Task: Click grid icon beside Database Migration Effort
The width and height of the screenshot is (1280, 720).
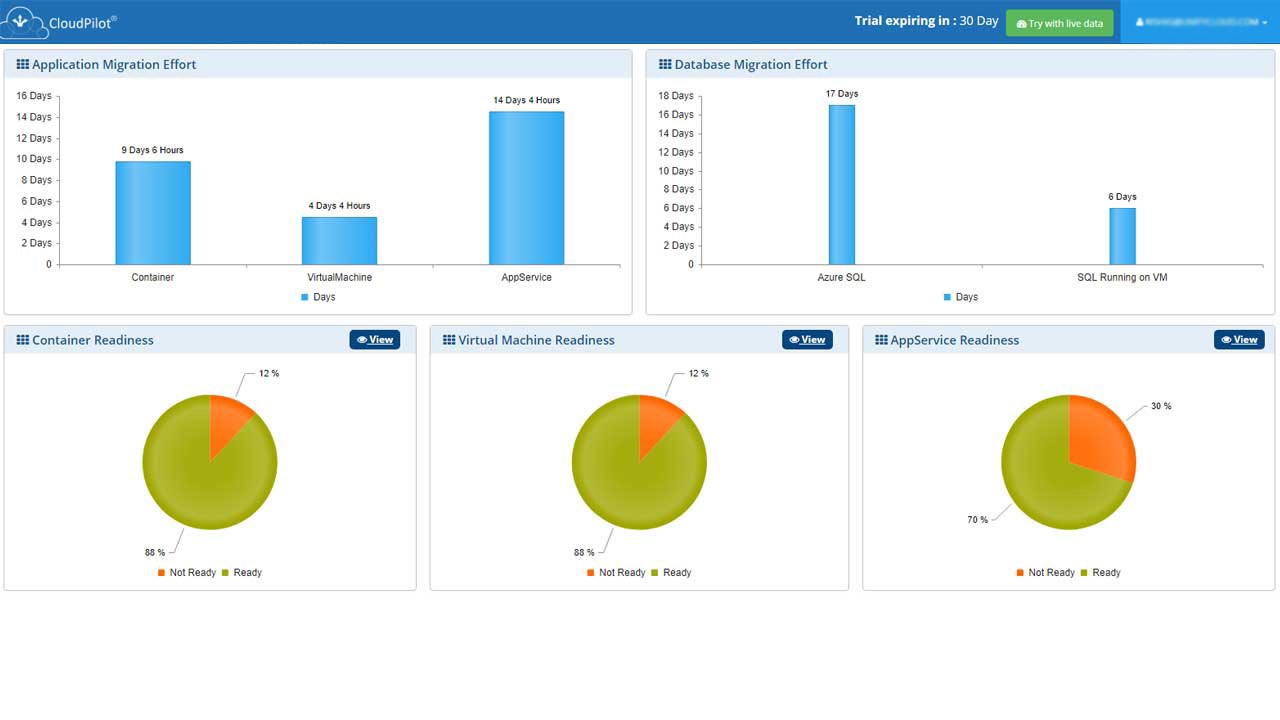Action: tap(665, 65)
